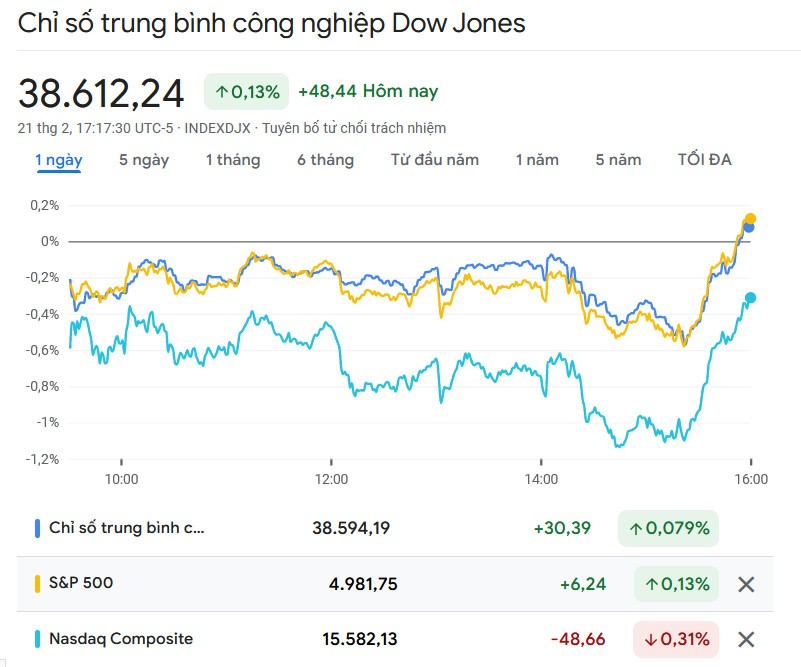Show the TỐI ĐA time range
Viewport: 801px width, 667px height.
[x=704, y=160]
